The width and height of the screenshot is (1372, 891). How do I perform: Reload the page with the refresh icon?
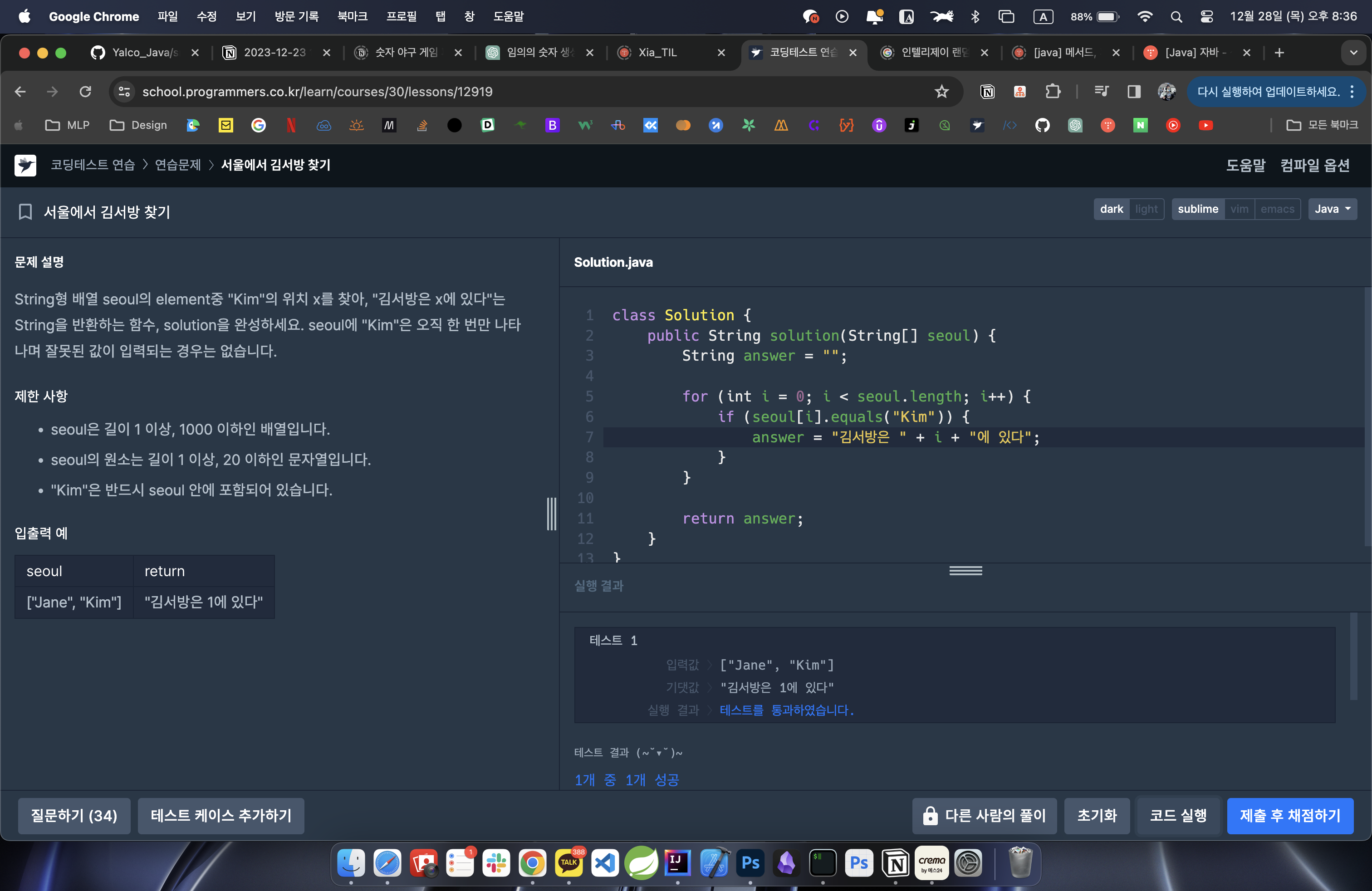[x=85, y=92]
